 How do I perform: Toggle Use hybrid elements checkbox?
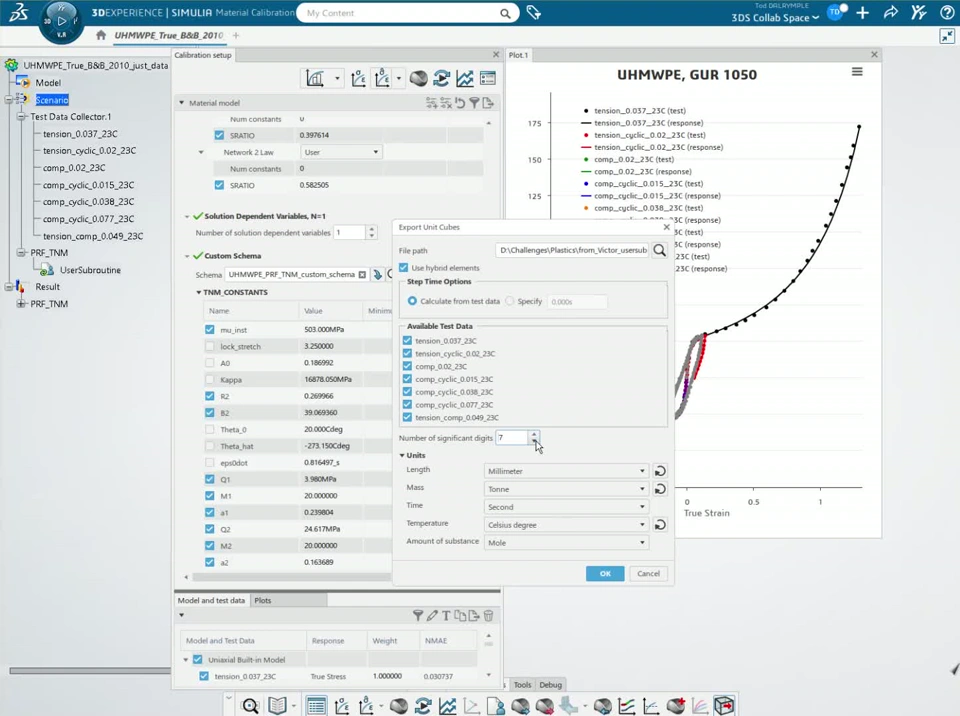click(x=403, y=268)
